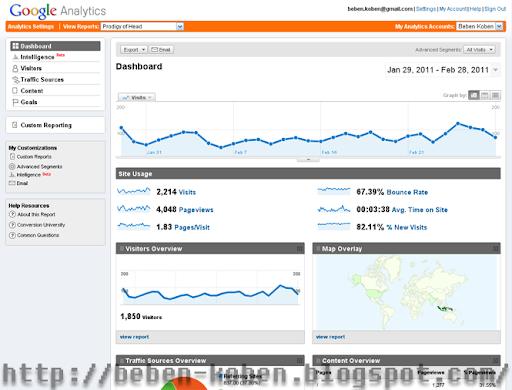The height and width of the screenshot is (390, 512).
Task: Open the Pageviews metric link
Action: [196, 210]
